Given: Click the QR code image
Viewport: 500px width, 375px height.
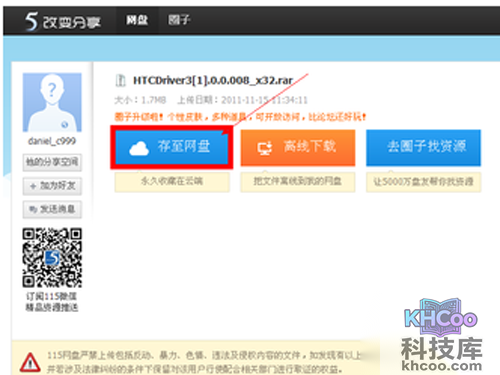Looking at the screenshot, I should pyautogui.click(x=52, y=258).
